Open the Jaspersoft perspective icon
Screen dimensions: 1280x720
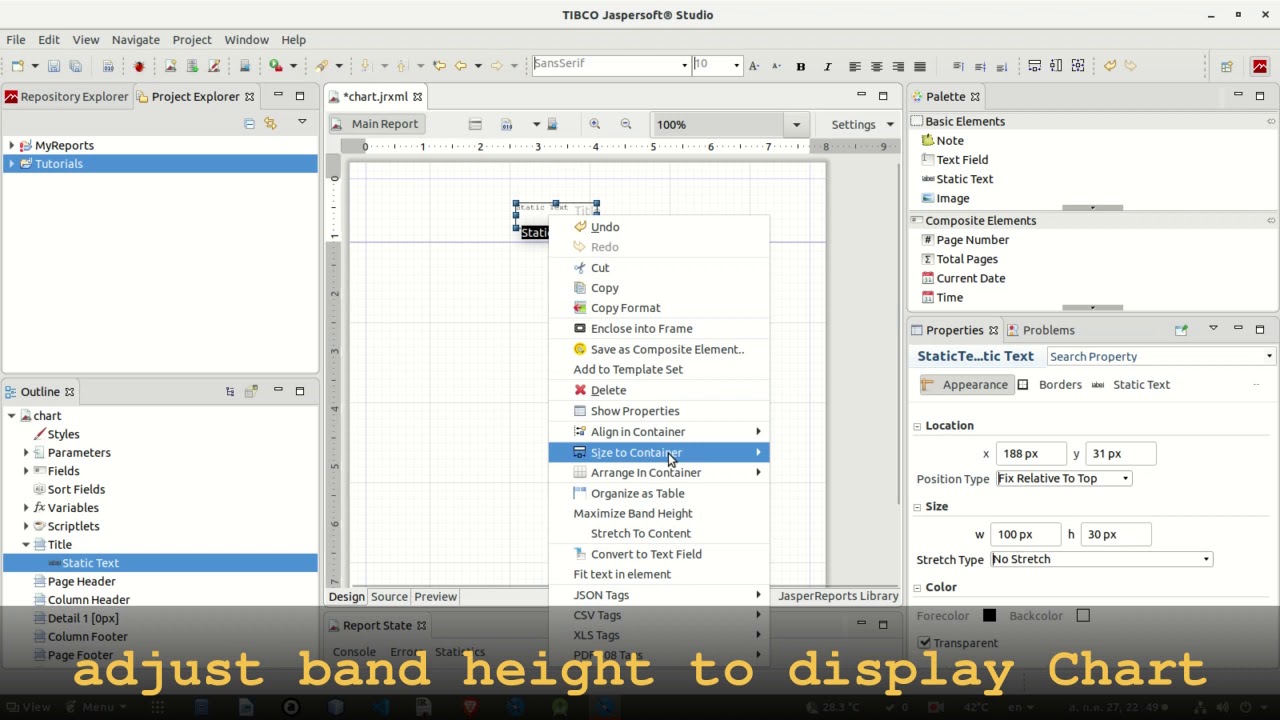pyautogui.click(x=1260, y=66)
